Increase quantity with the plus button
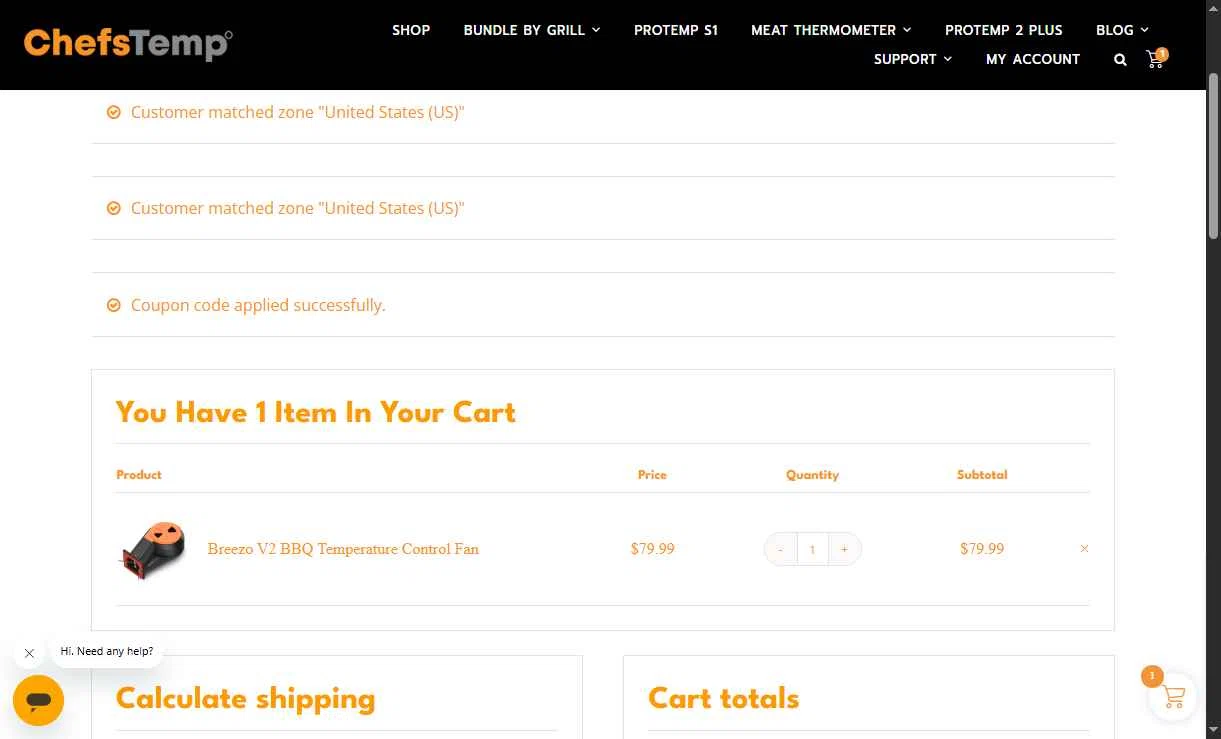 (844, 549)
